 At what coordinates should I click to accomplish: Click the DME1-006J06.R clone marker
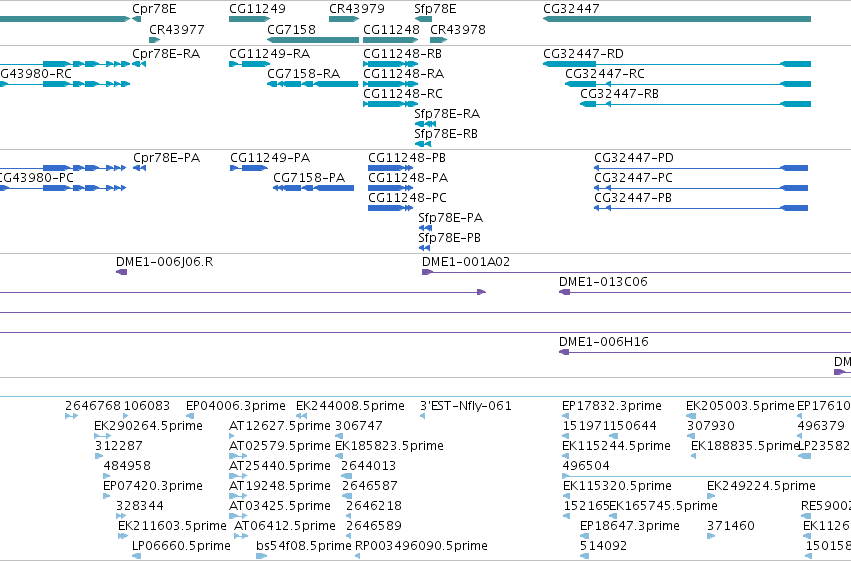click(x=122, y=272)
